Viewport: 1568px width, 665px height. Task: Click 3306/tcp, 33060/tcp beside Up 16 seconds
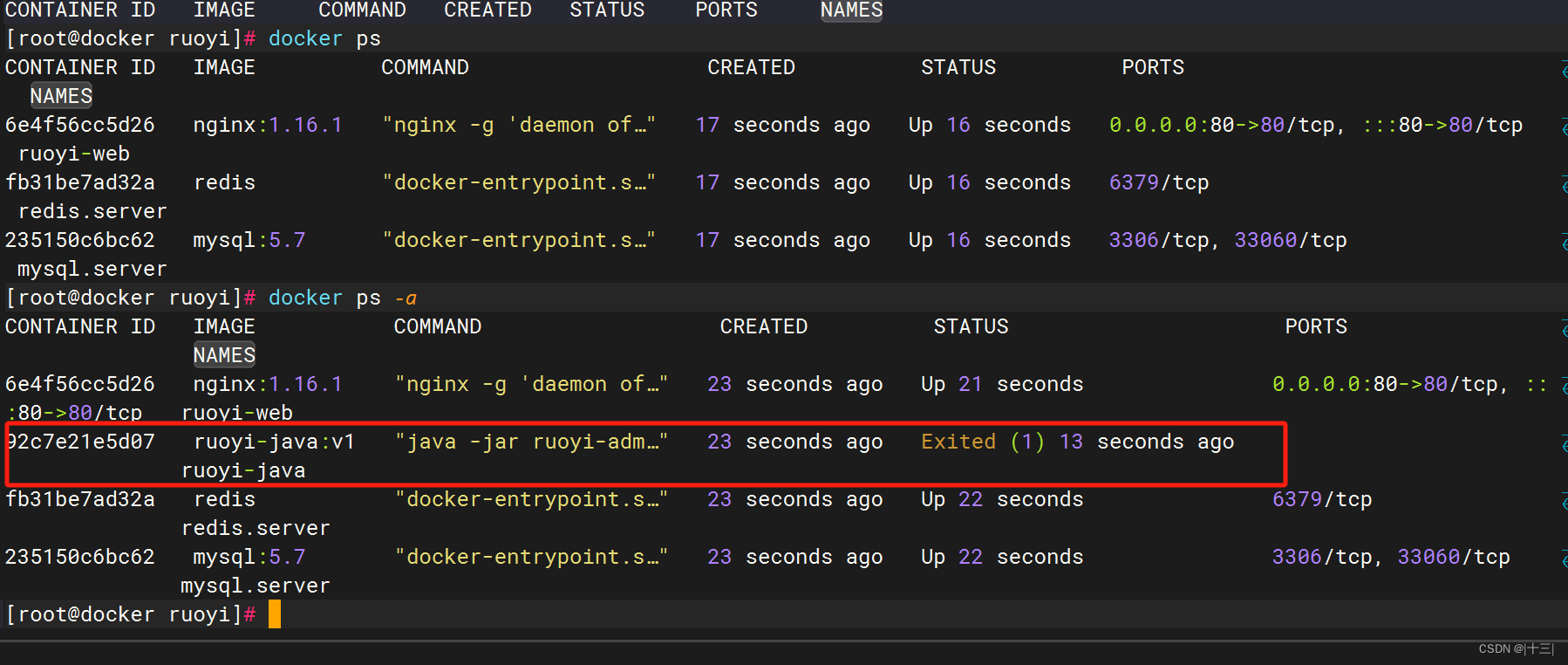tap(1228, 240)
